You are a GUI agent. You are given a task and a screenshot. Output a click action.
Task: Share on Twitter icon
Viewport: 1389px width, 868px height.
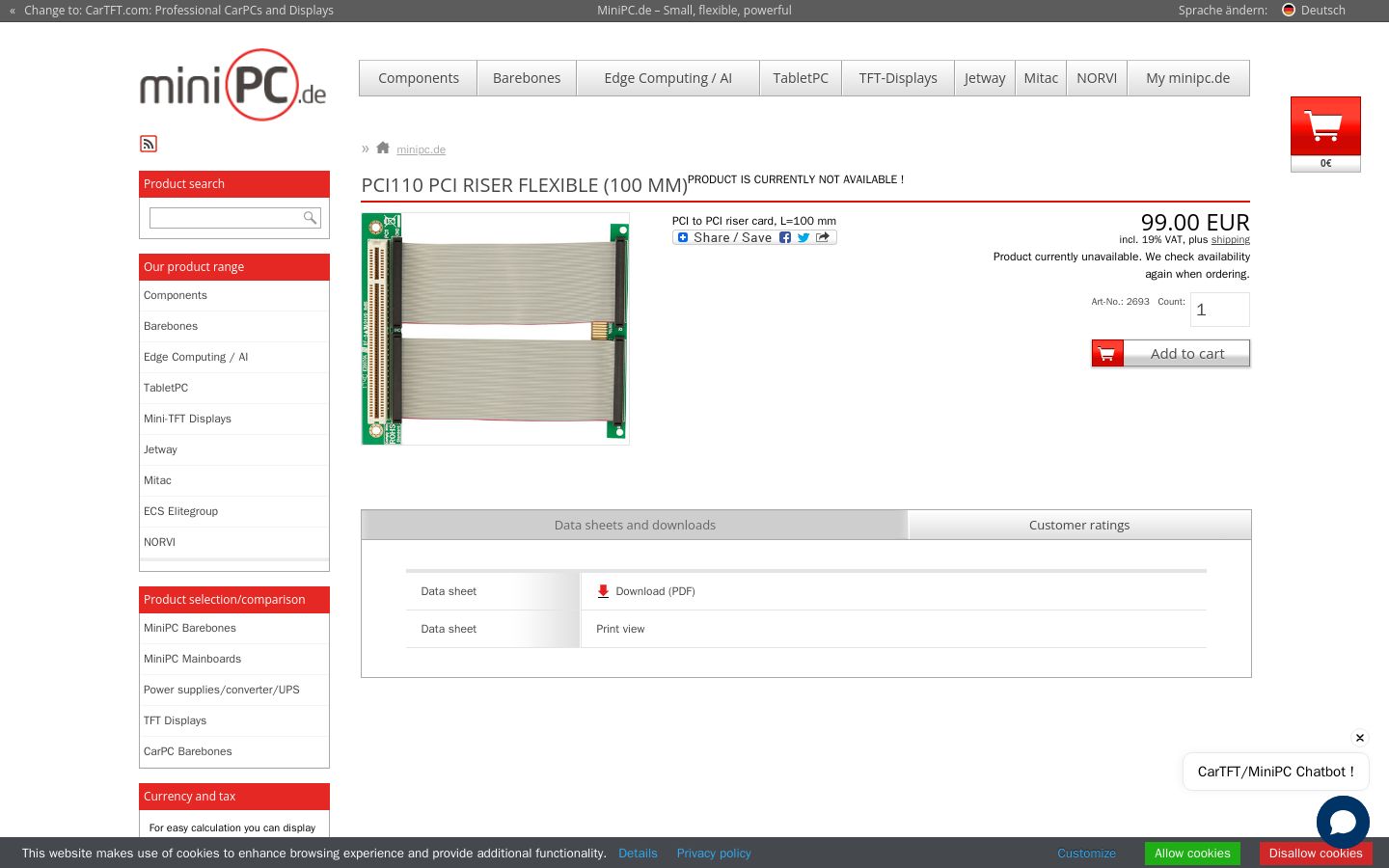[x=803, y=237]
